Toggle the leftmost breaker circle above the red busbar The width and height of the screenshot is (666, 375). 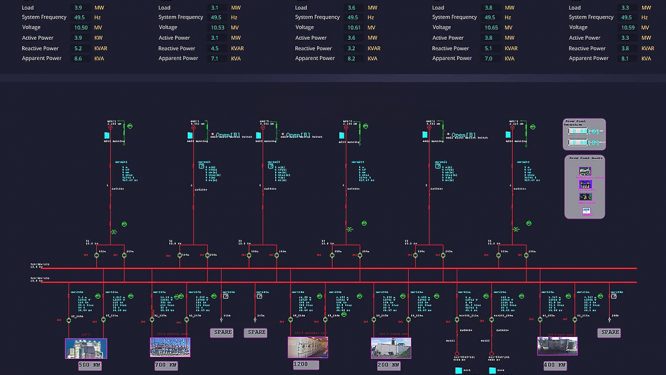point(96,255)
